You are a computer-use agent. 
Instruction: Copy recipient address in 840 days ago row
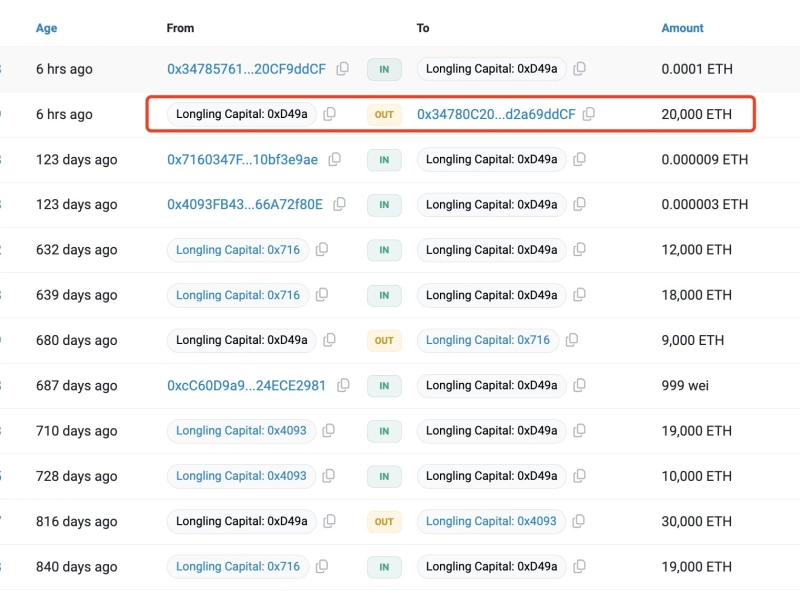[x=580, y=566]
